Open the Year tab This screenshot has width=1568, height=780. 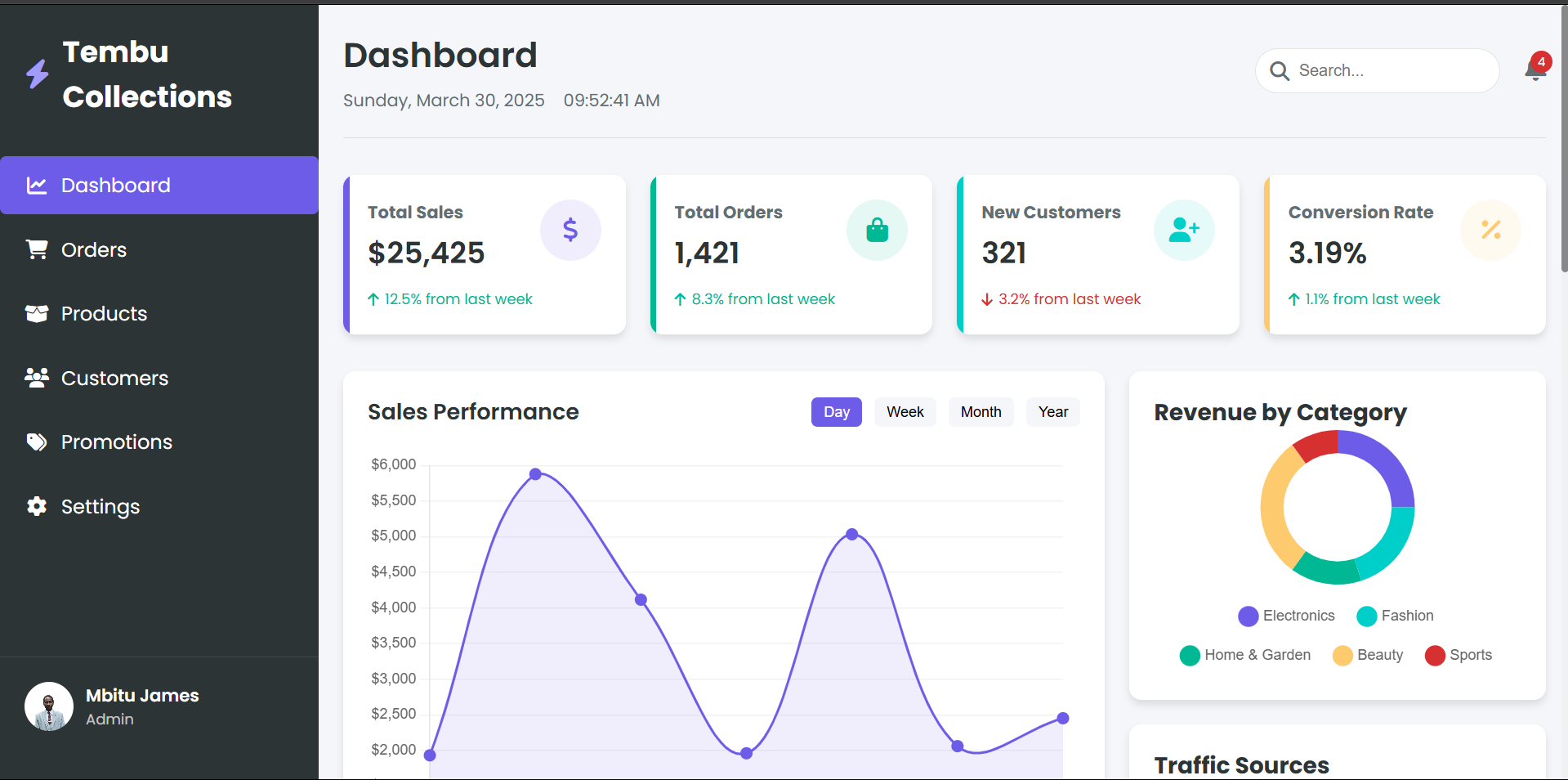(x=1052, y=411)
